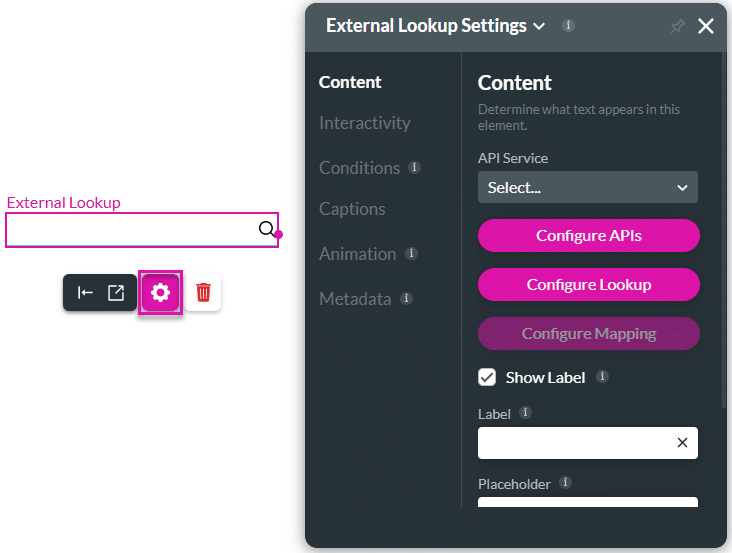This screenshot has width=732, height=553.
Task: Close the External Lookup Settings panel
Action: pos(705,26)
